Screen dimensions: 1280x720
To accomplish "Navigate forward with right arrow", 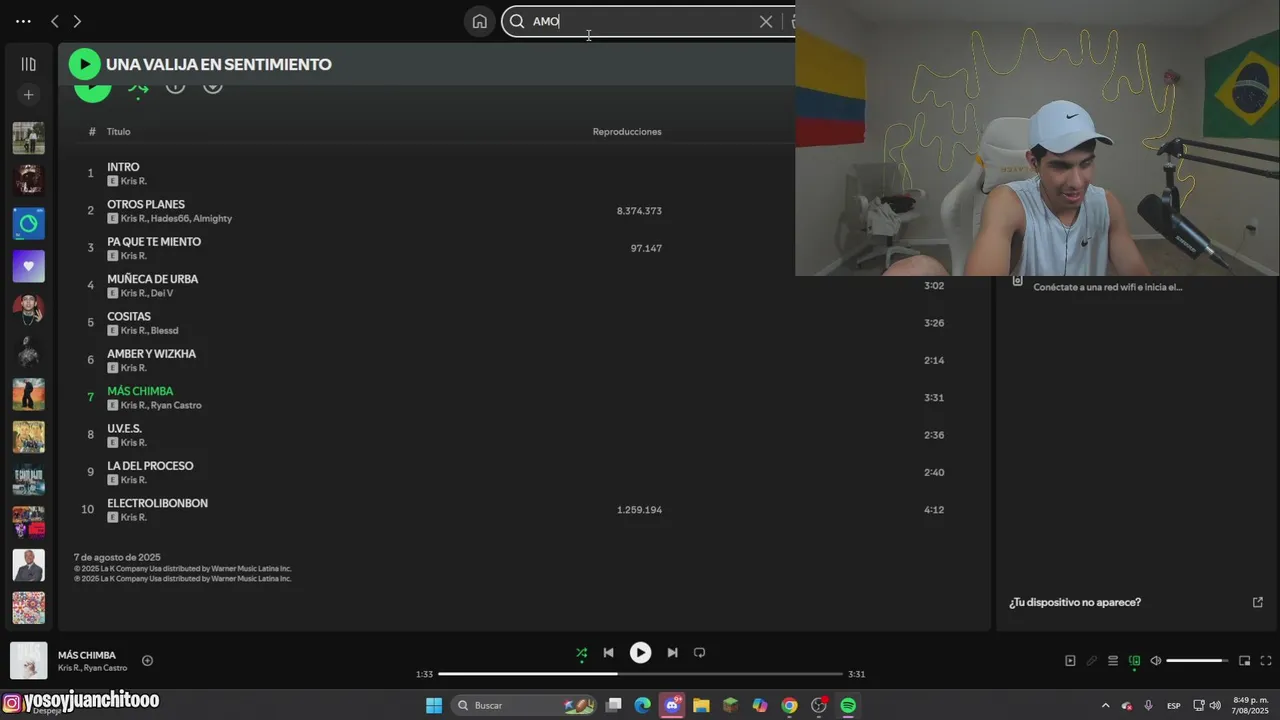I will [x=77, y=21].
